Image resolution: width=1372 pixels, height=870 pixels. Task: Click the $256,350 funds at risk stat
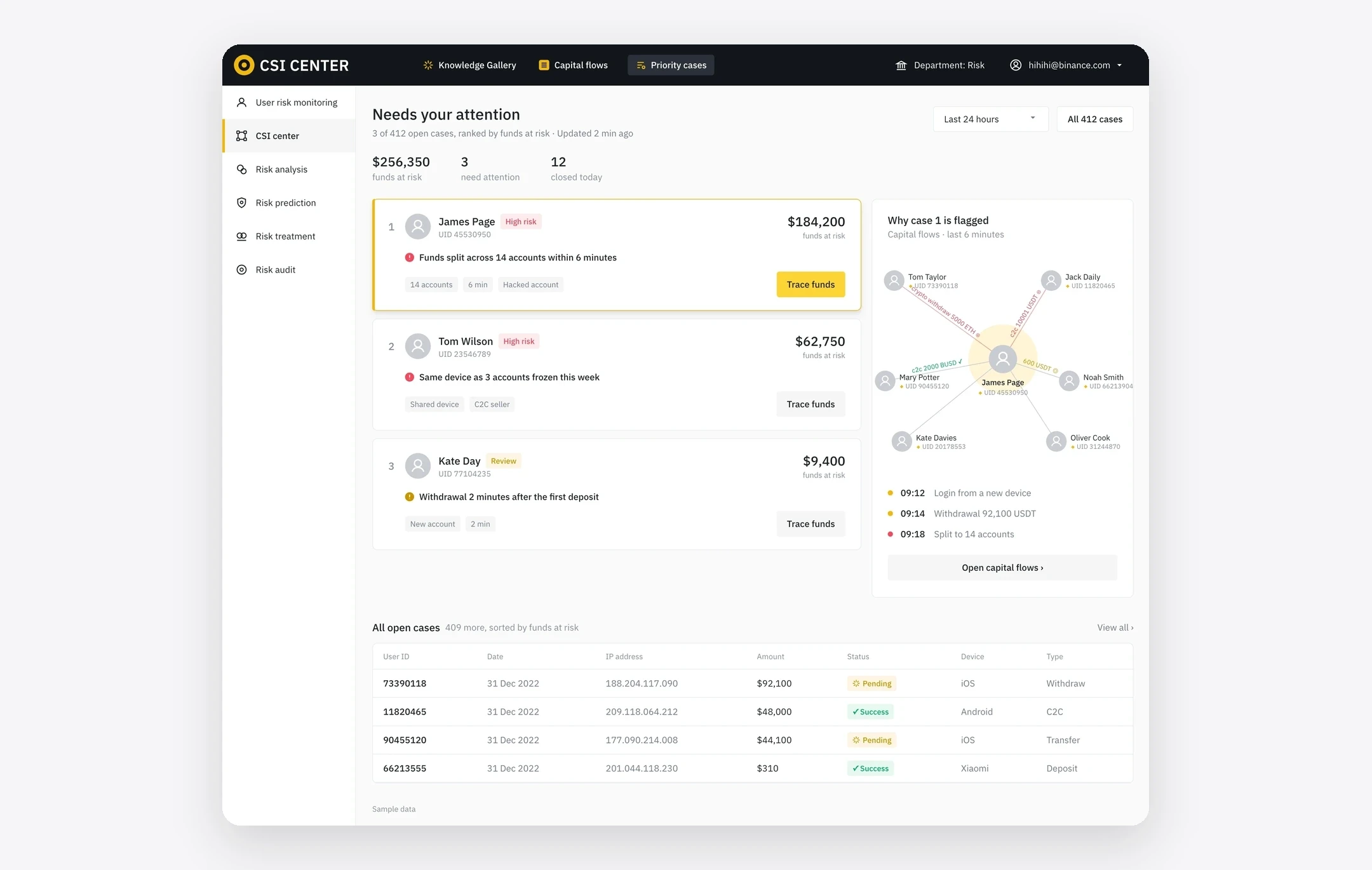401,168
